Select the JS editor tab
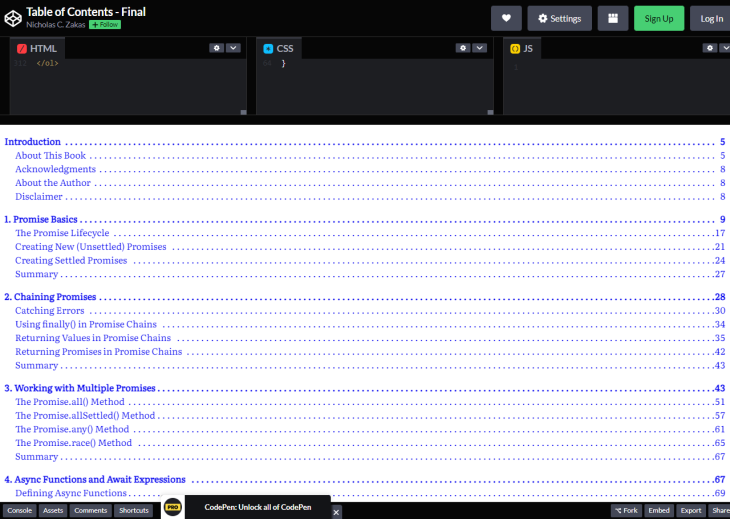730x519 pixels. point(523,48)
